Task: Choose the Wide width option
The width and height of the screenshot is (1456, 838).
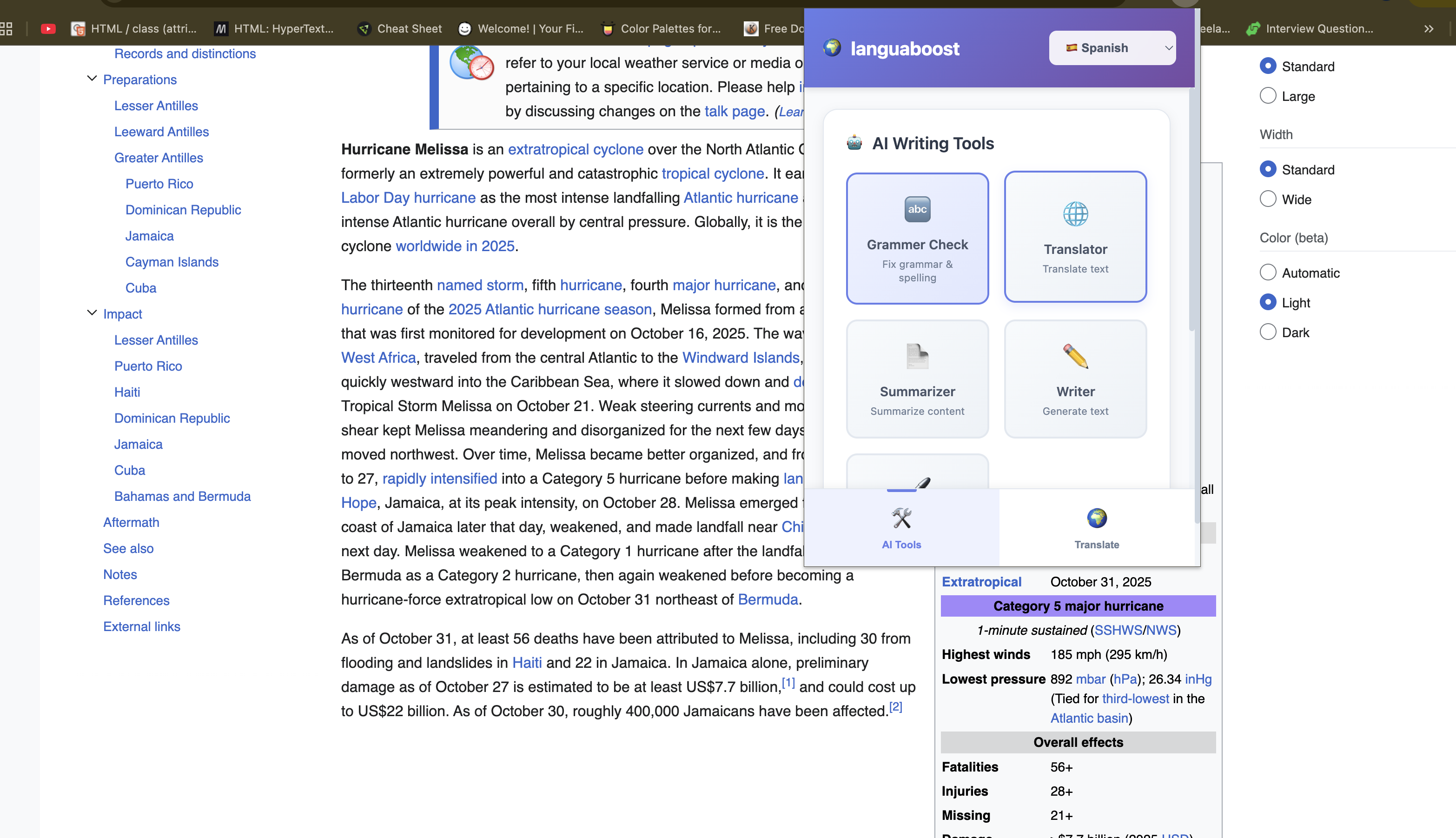Action: pyautogui.click(x=1267, y=199)
